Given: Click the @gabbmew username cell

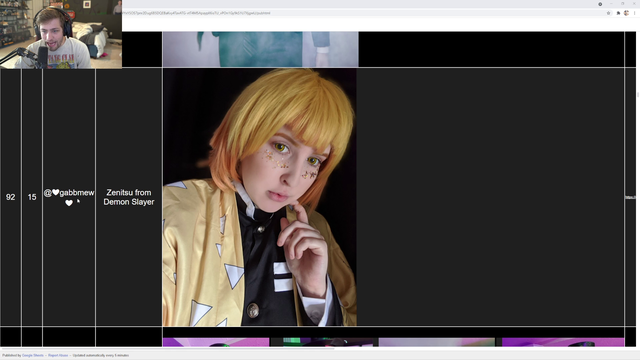Looking at the screenshot, I should [69, 197].
